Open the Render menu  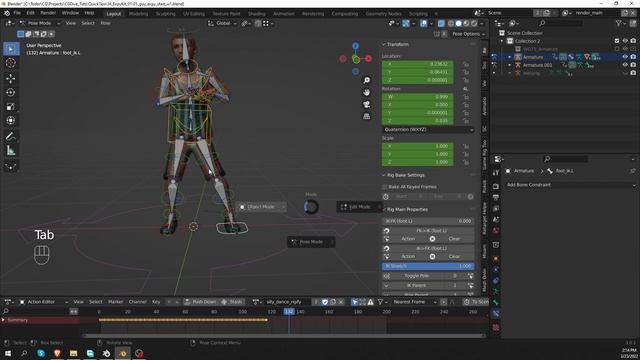48,13
